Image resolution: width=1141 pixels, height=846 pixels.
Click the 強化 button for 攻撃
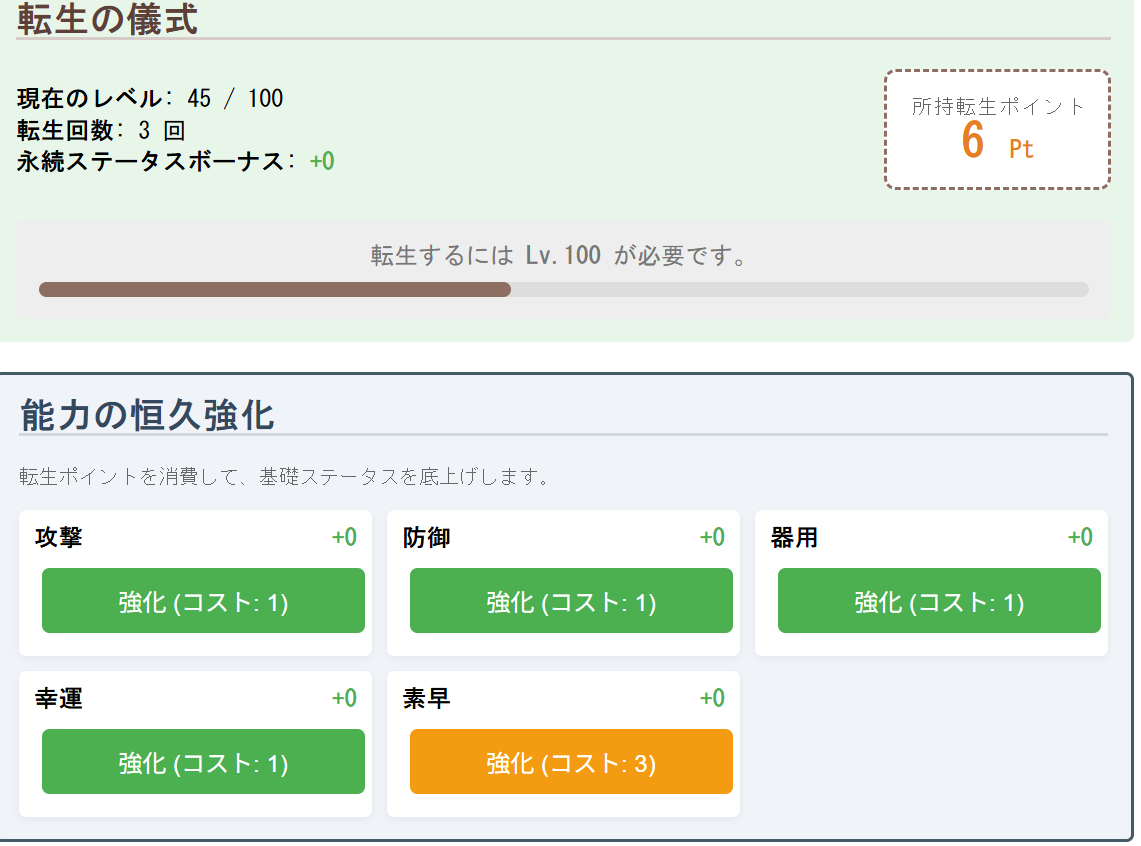(202, 601)
